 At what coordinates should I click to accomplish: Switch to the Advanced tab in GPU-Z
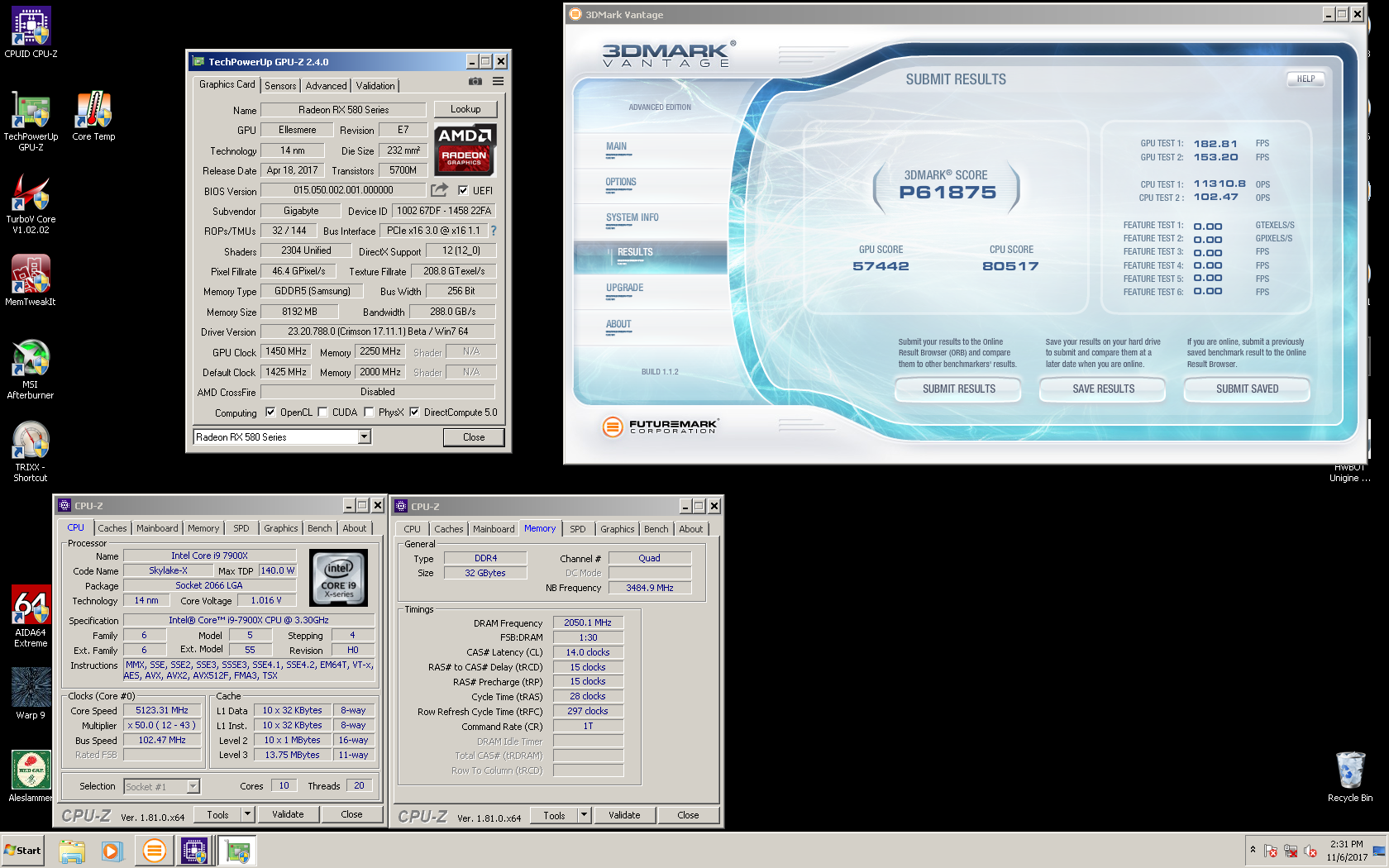click(x=327, y=86)
